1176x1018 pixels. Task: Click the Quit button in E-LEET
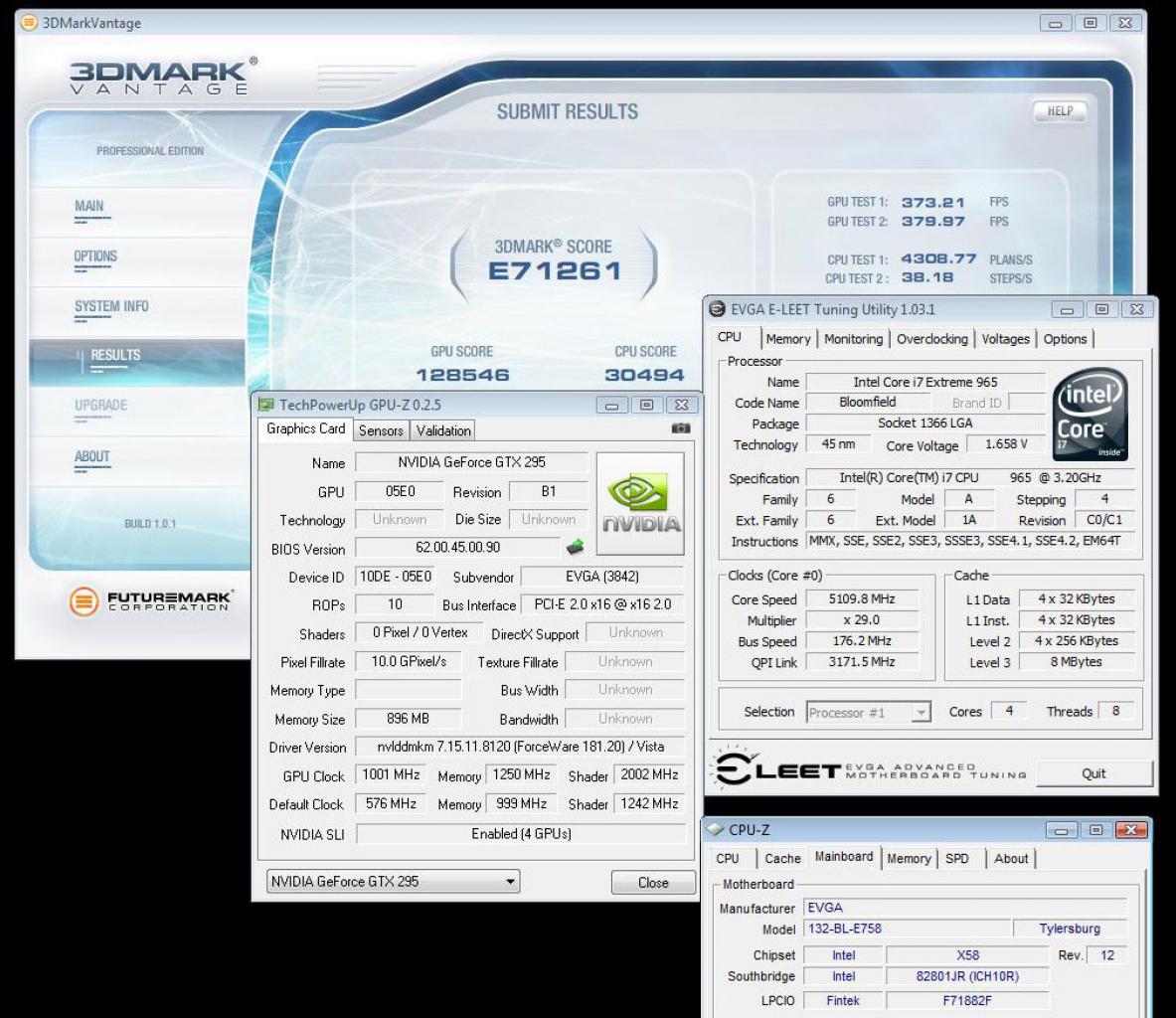pos(1093,773)
